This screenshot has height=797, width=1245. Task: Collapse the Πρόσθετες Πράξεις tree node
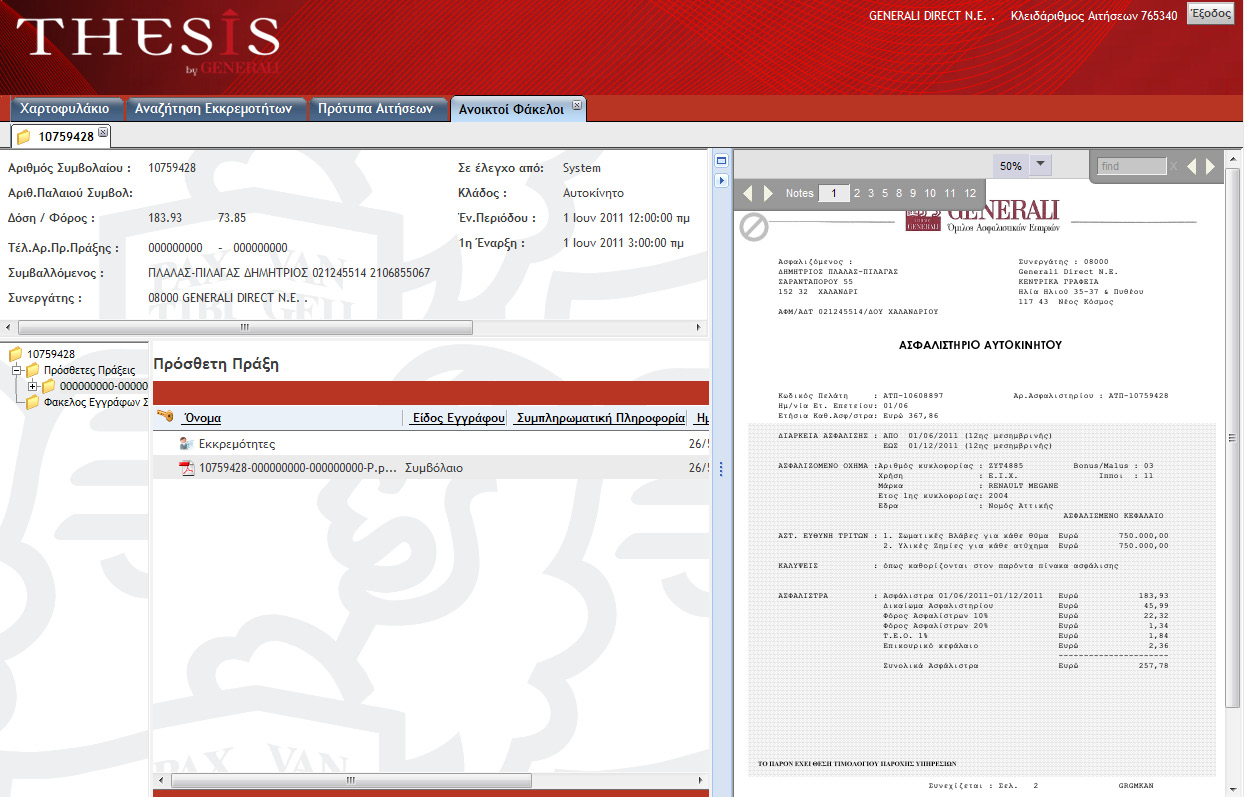(x=17, y=370)
